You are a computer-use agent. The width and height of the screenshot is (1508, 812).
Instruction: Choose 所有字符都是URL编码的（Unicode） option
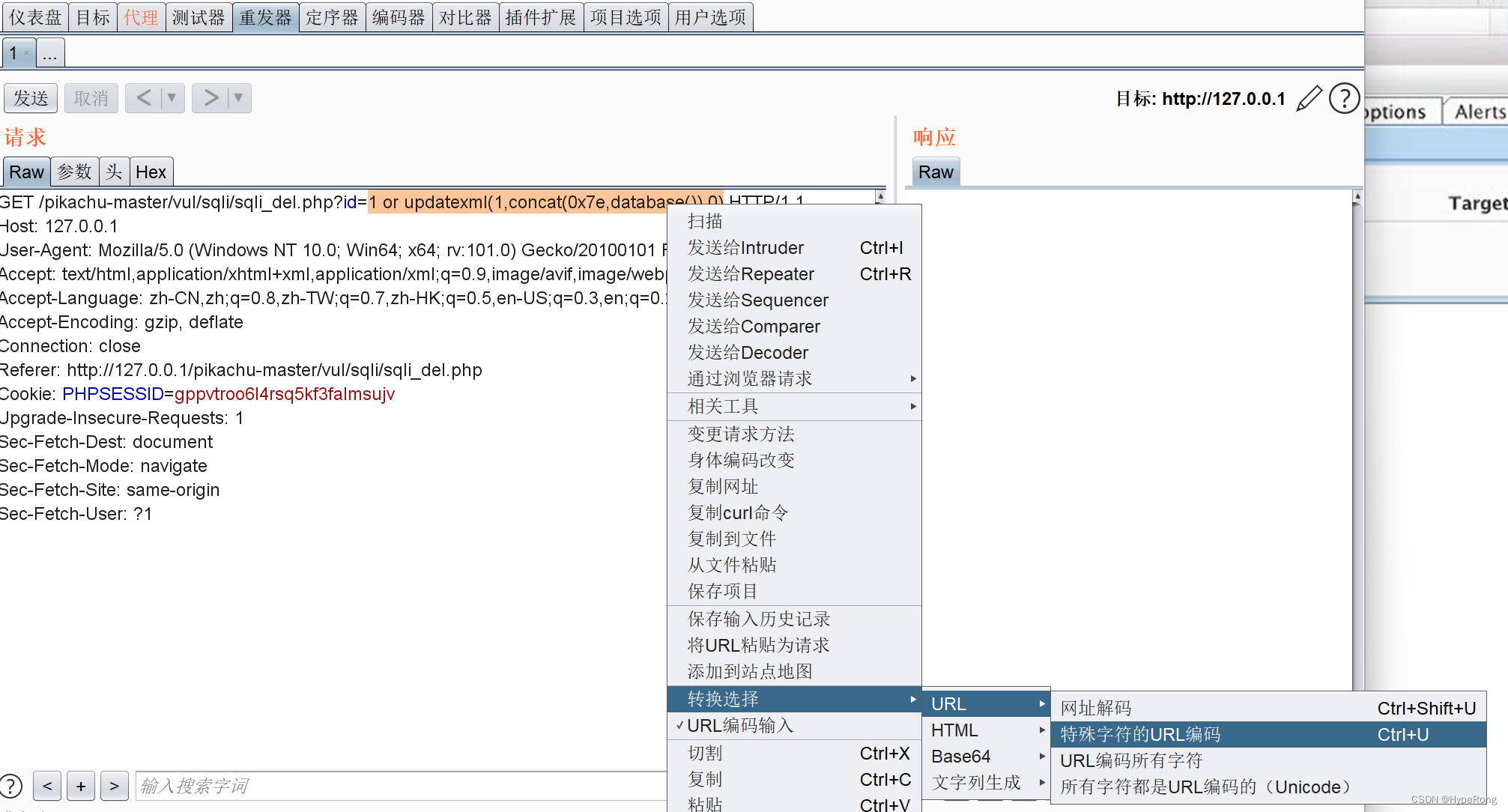(x=1268, y=787)
